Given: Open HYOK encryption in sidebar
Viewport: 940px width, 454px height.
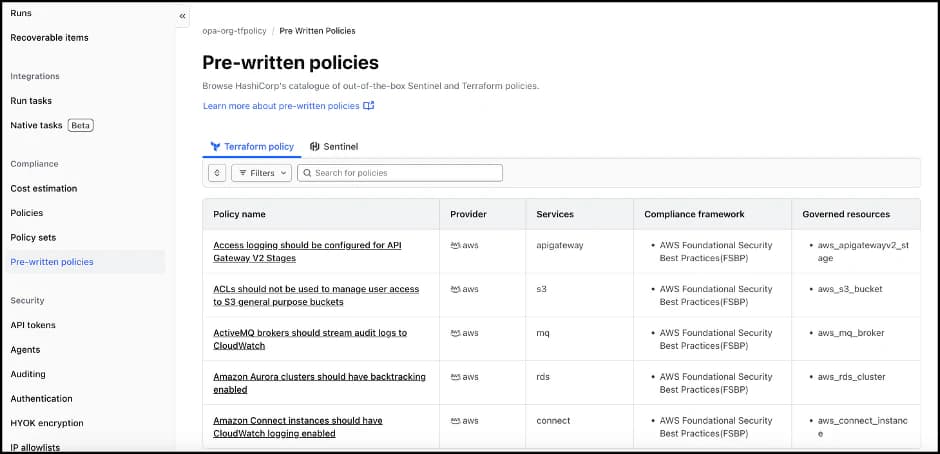Looking at the screenshot, I should (x=47, y=423).
